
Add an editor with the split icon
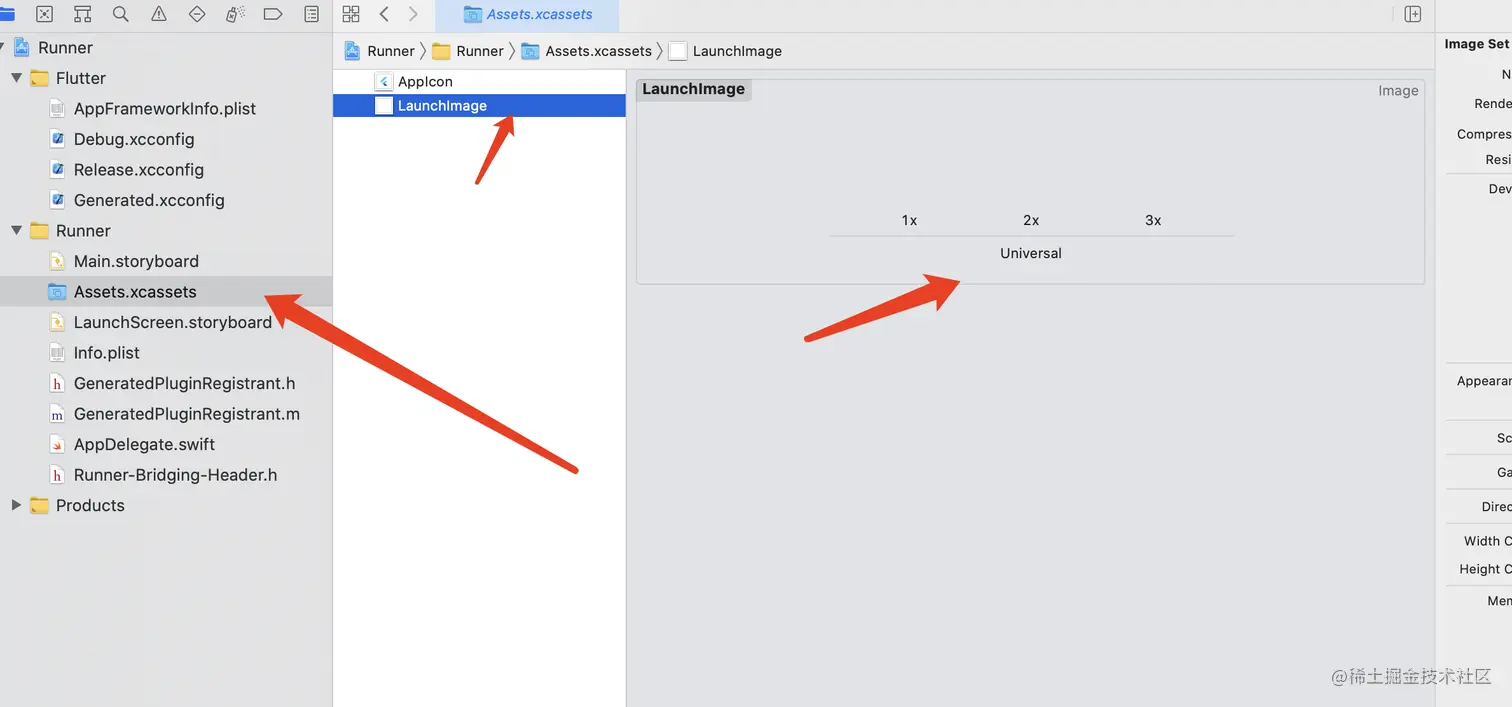(1413, 14)
